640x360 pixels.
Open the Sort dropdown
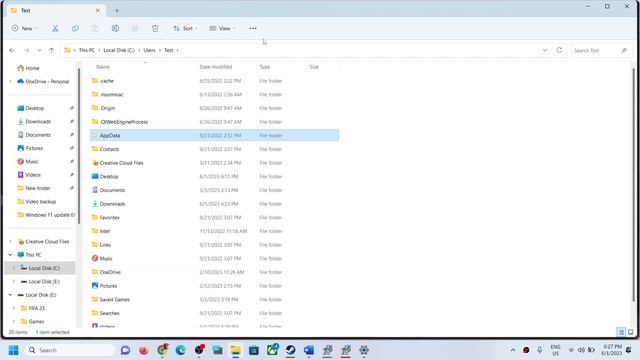pyautogui.click(x=185, y=28)
